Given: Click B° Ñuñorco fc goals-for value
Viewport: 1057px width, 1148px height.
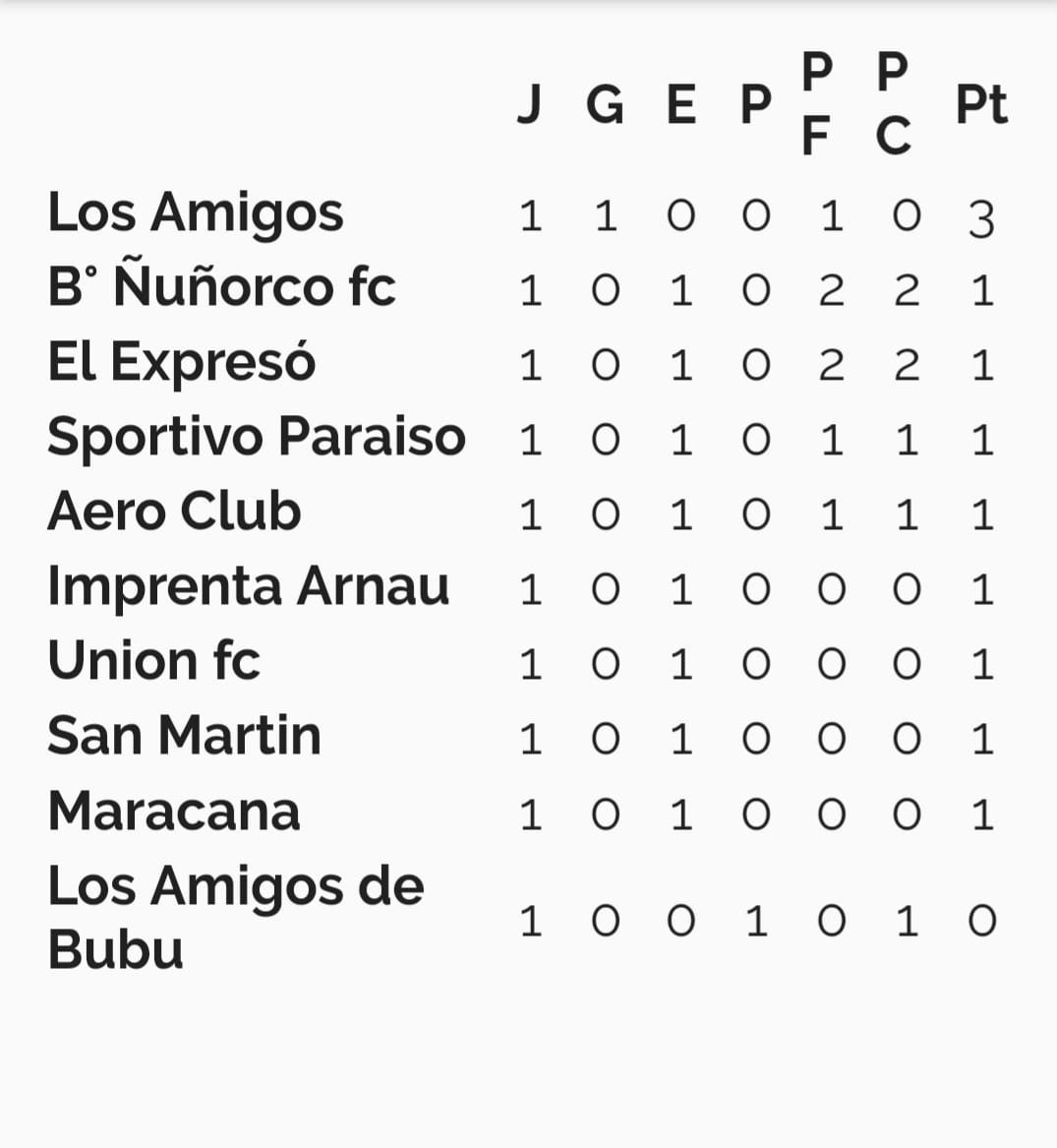Looking at the screenshot, I should pyautogui.click(x=832, y=290).
